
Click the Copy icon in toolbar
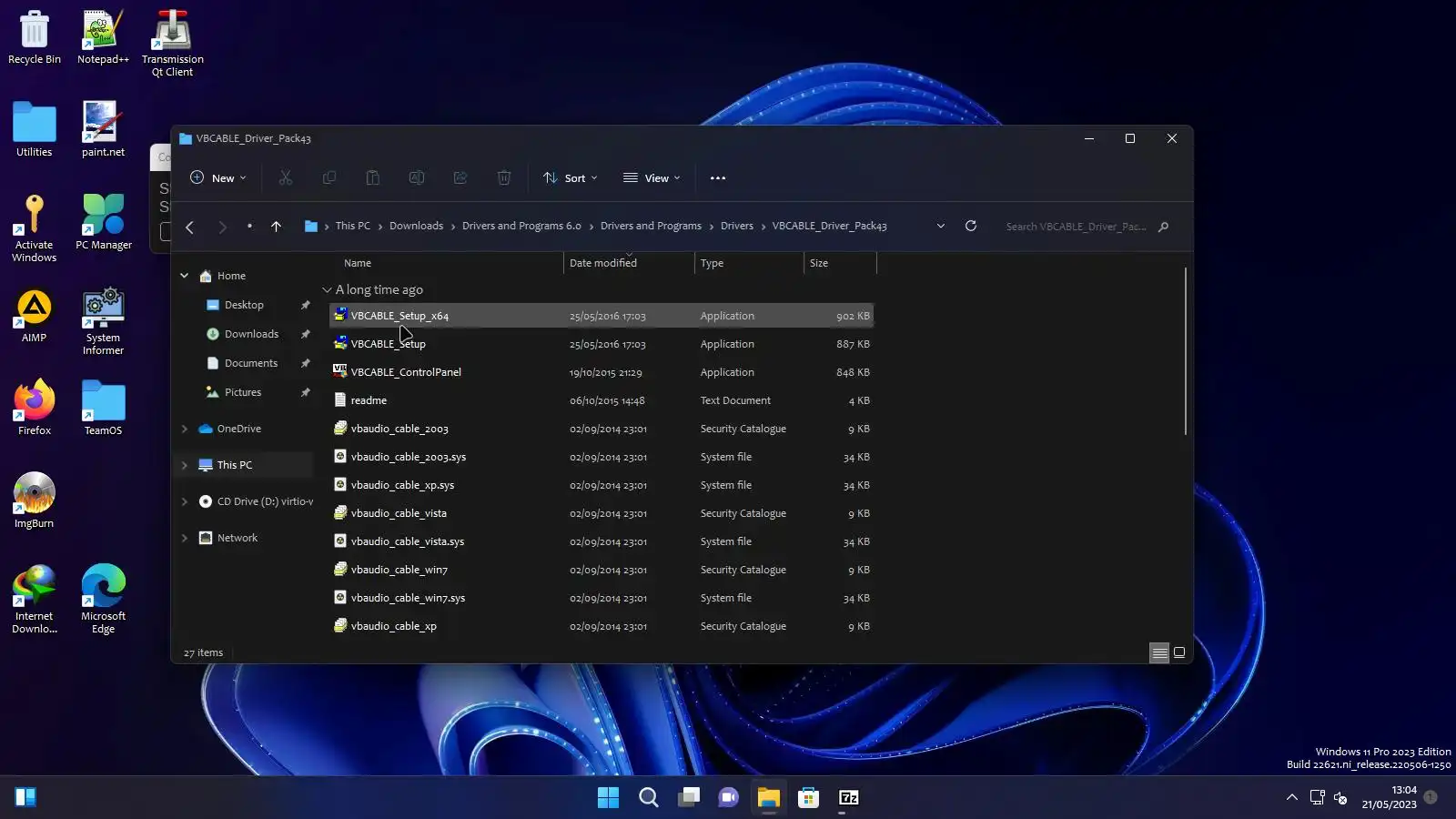click(329, 178)
